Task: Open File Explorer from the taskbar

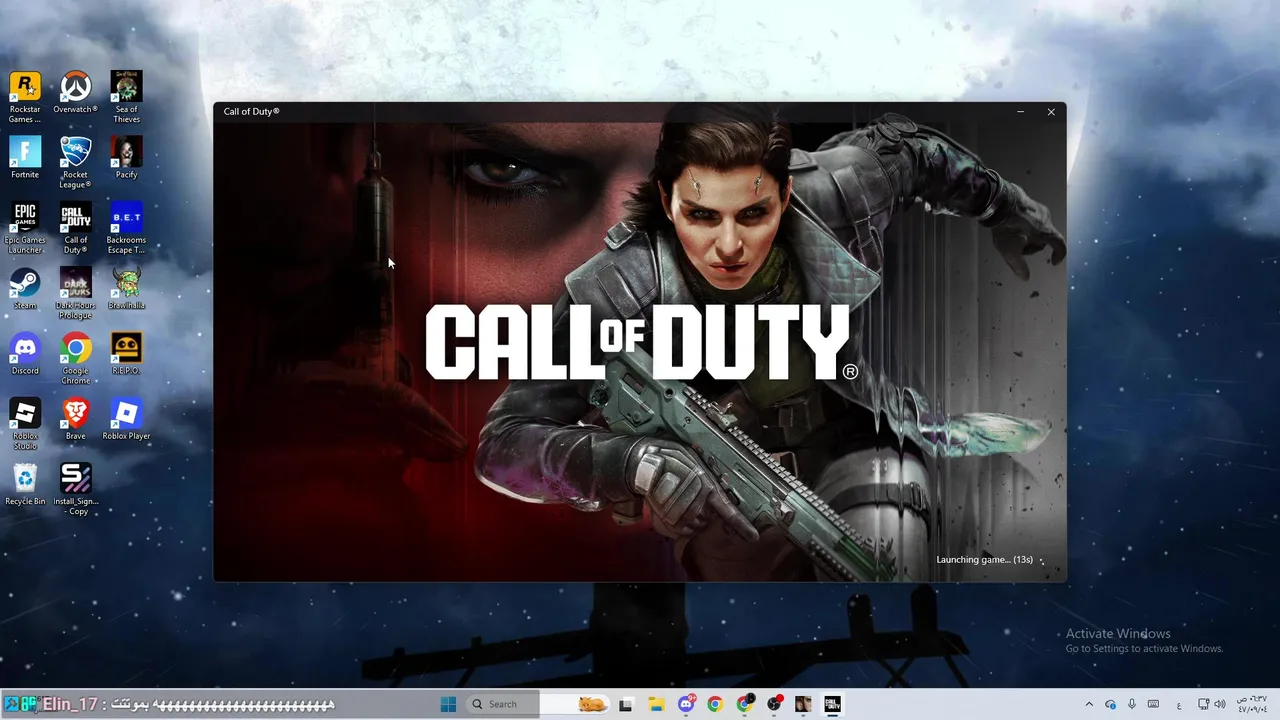Action: [657, 704]
